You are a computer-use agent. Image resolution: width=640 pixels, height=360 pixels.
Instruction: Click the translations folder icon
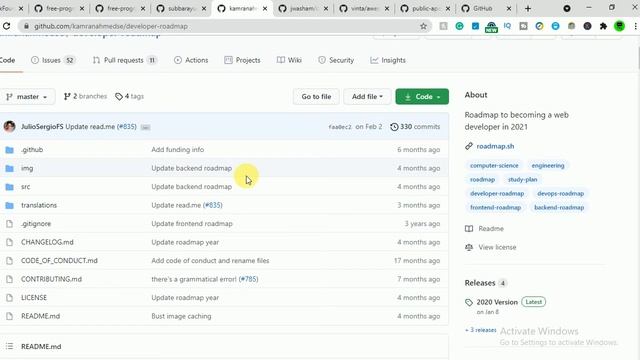[9, 205]
